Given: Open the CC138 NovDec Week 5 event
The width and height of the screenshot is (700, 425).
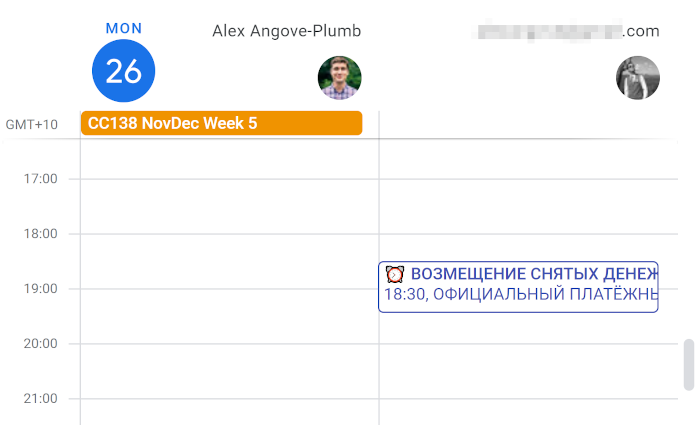Looking at the screenshot, I should pos(221,123).
